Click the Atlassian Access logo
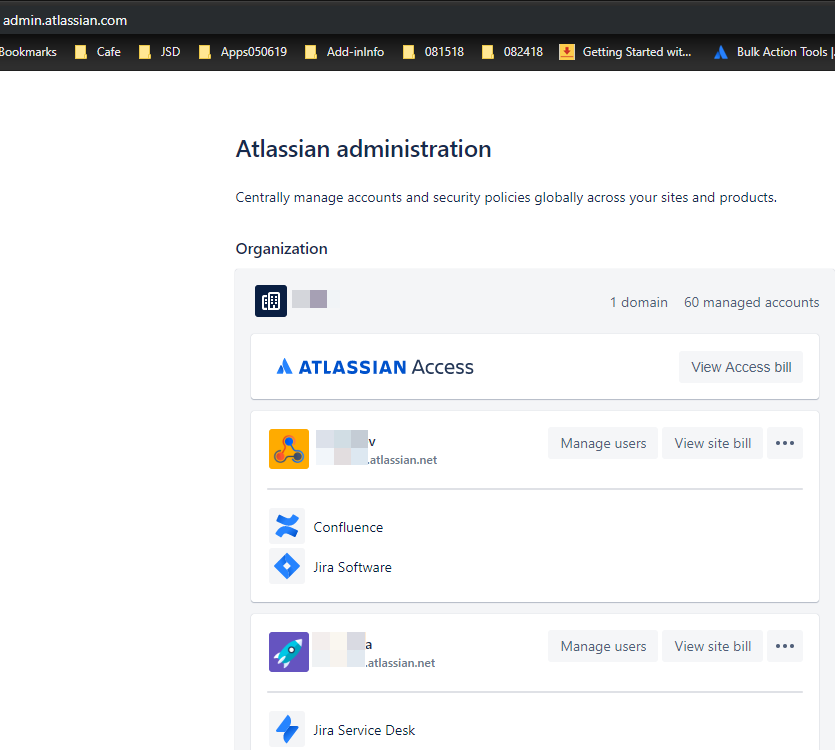Screen dimensions: 835x750 (375, 367)
